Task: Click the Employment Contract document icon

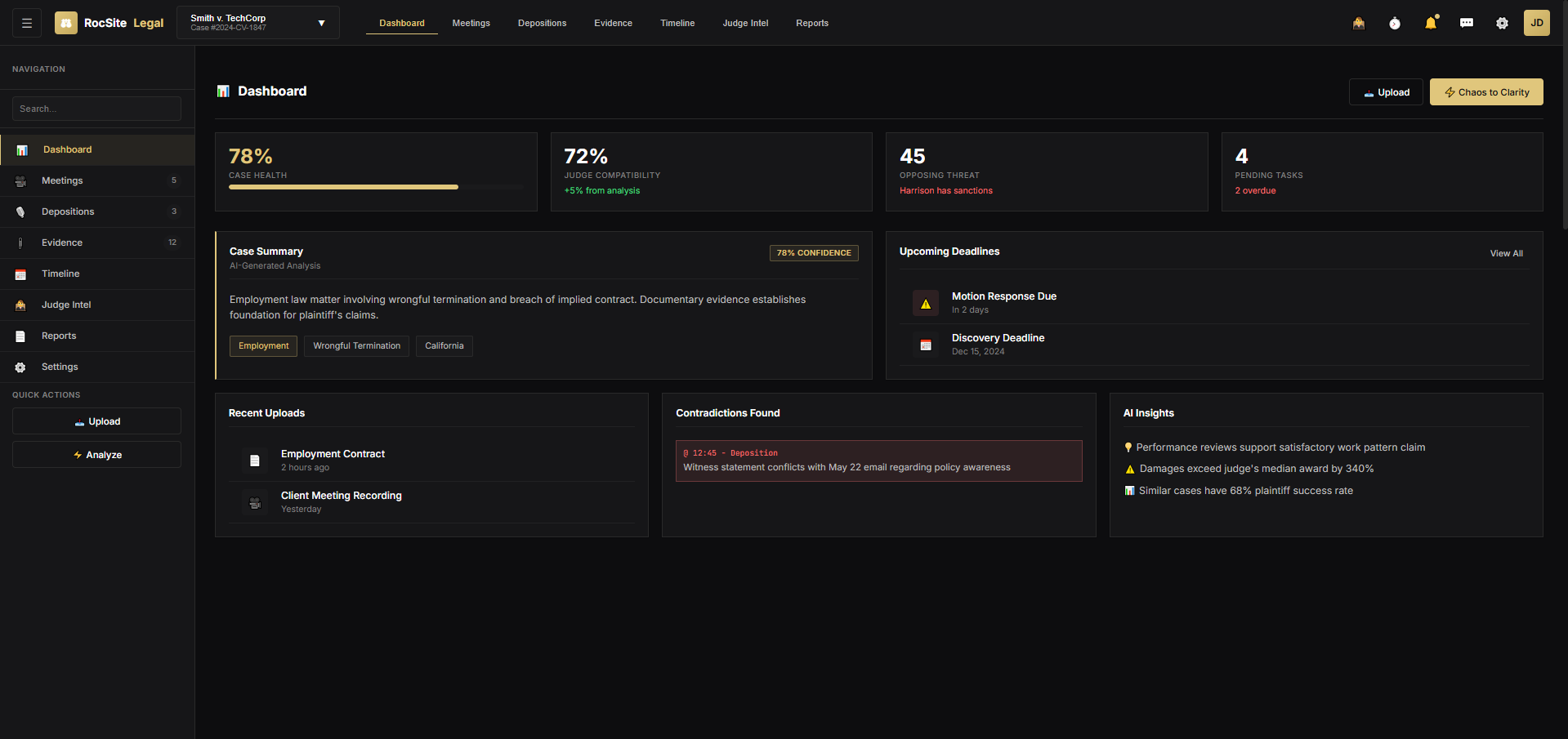Action: pyautogui.click(x=255, y=461)
